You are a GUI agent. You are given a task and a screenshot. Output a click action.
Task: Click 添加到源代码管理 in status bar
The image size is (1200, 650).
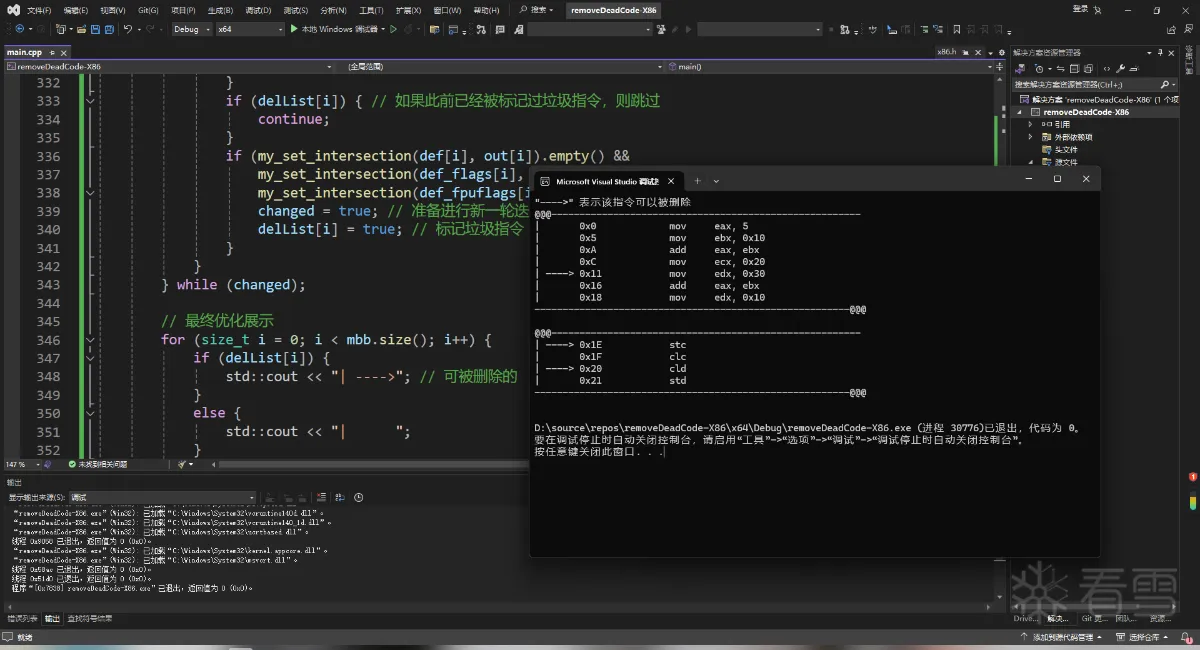pos(1060,637)
